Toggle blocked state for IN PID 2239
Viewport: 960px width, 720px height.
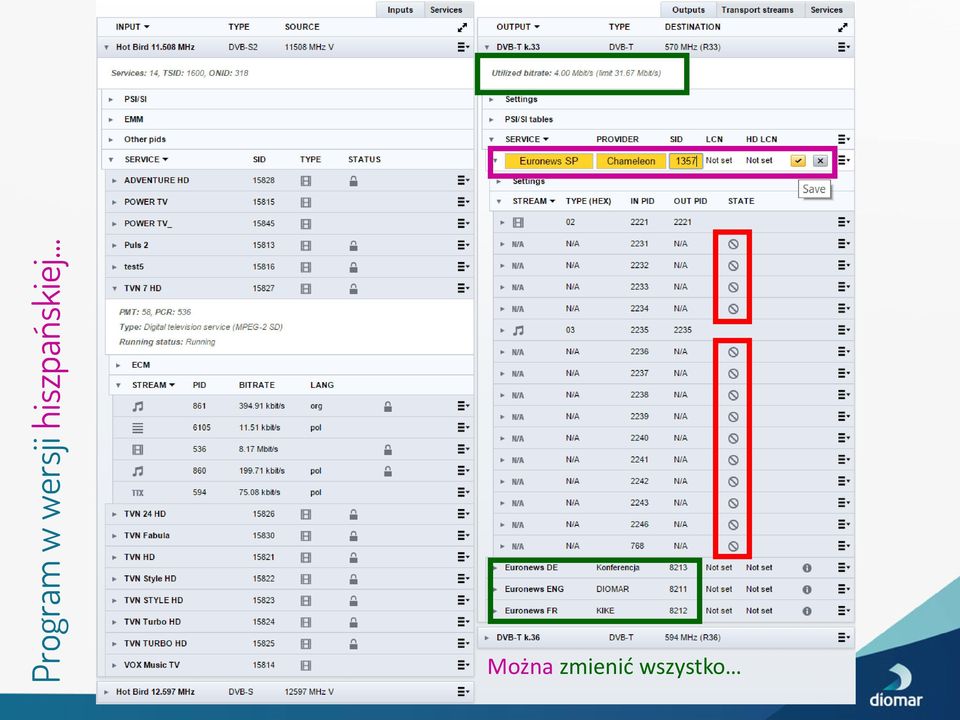pyautogui.click(x=733, y=417)
